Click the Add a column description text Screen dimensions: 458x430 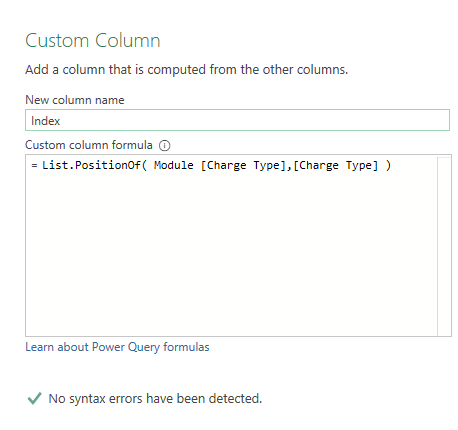(x=187, y=70)
